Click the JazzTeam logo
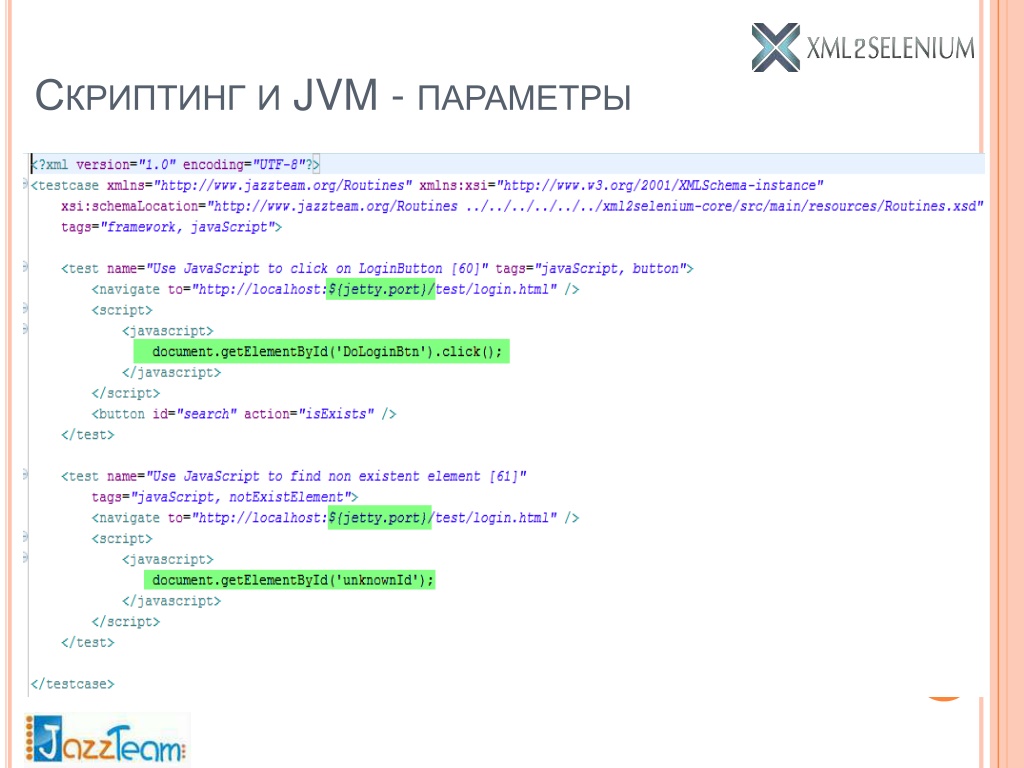 (x=106, y=740)
